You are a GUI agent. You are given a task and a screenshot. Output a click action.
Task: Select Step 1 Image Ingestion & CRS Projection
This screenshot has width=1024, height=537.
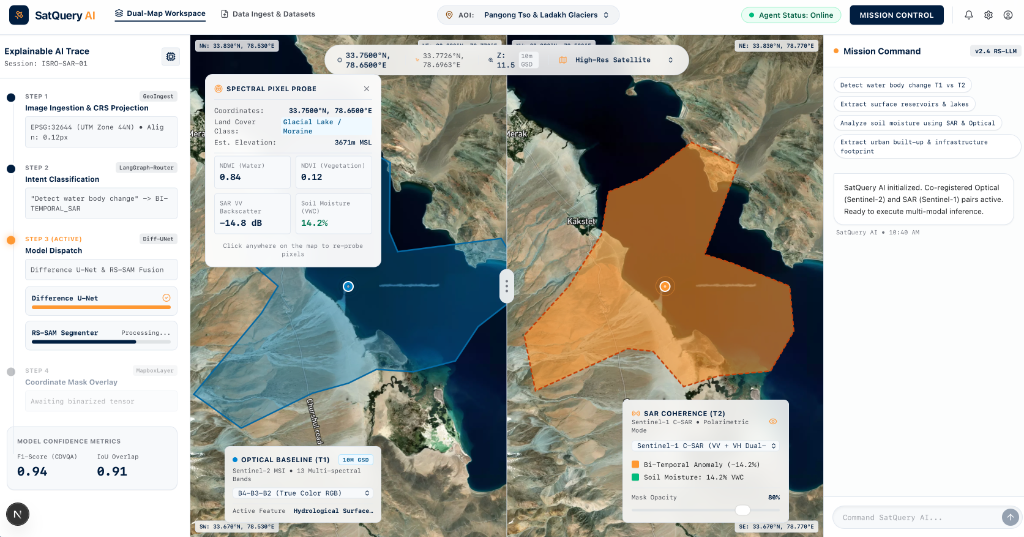point(87,108)
